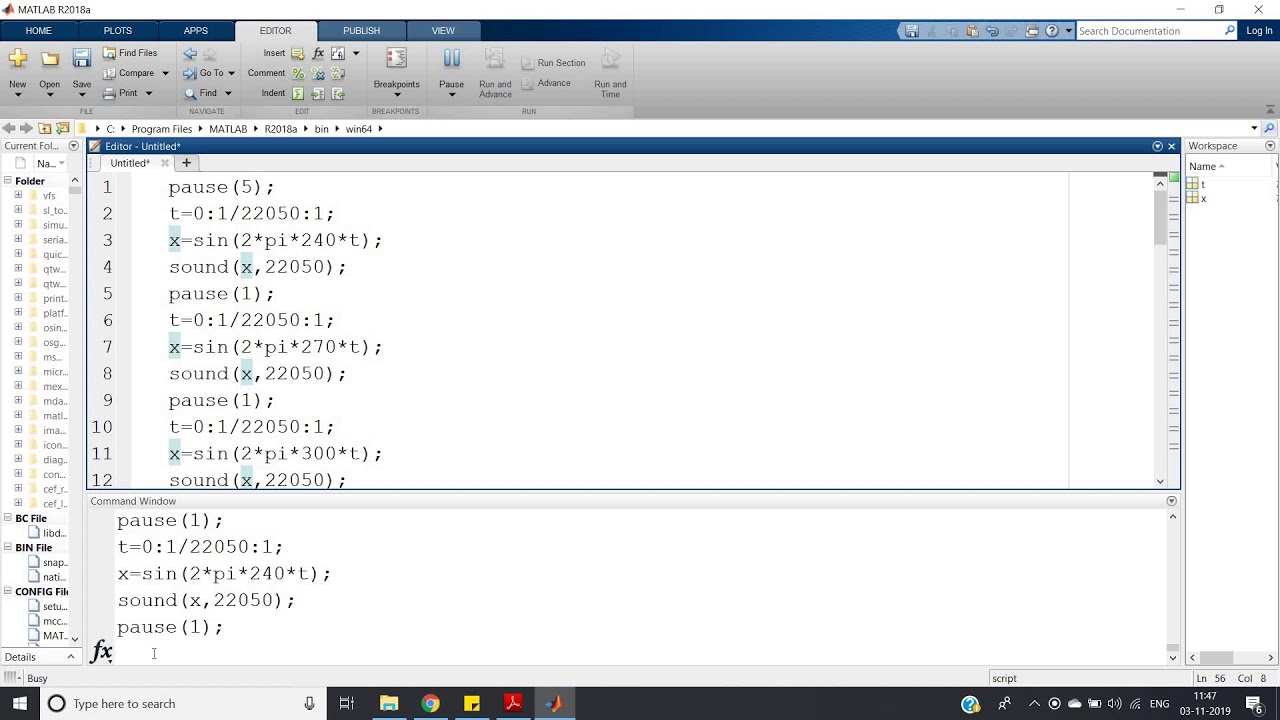Click the Workspace horizontal scrollbar
This screenshot has height=720, width=1280.
click(1232, 657)
